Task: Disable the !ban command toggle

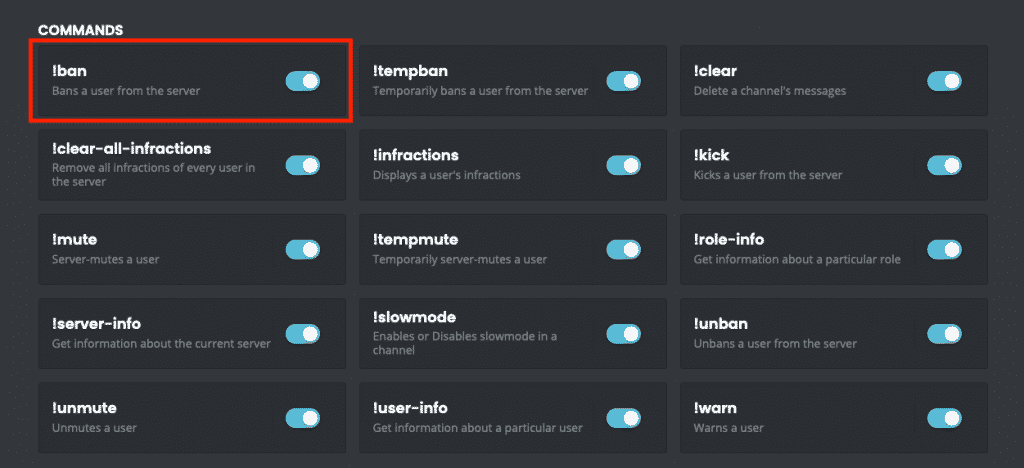Action: click(303, 81)
